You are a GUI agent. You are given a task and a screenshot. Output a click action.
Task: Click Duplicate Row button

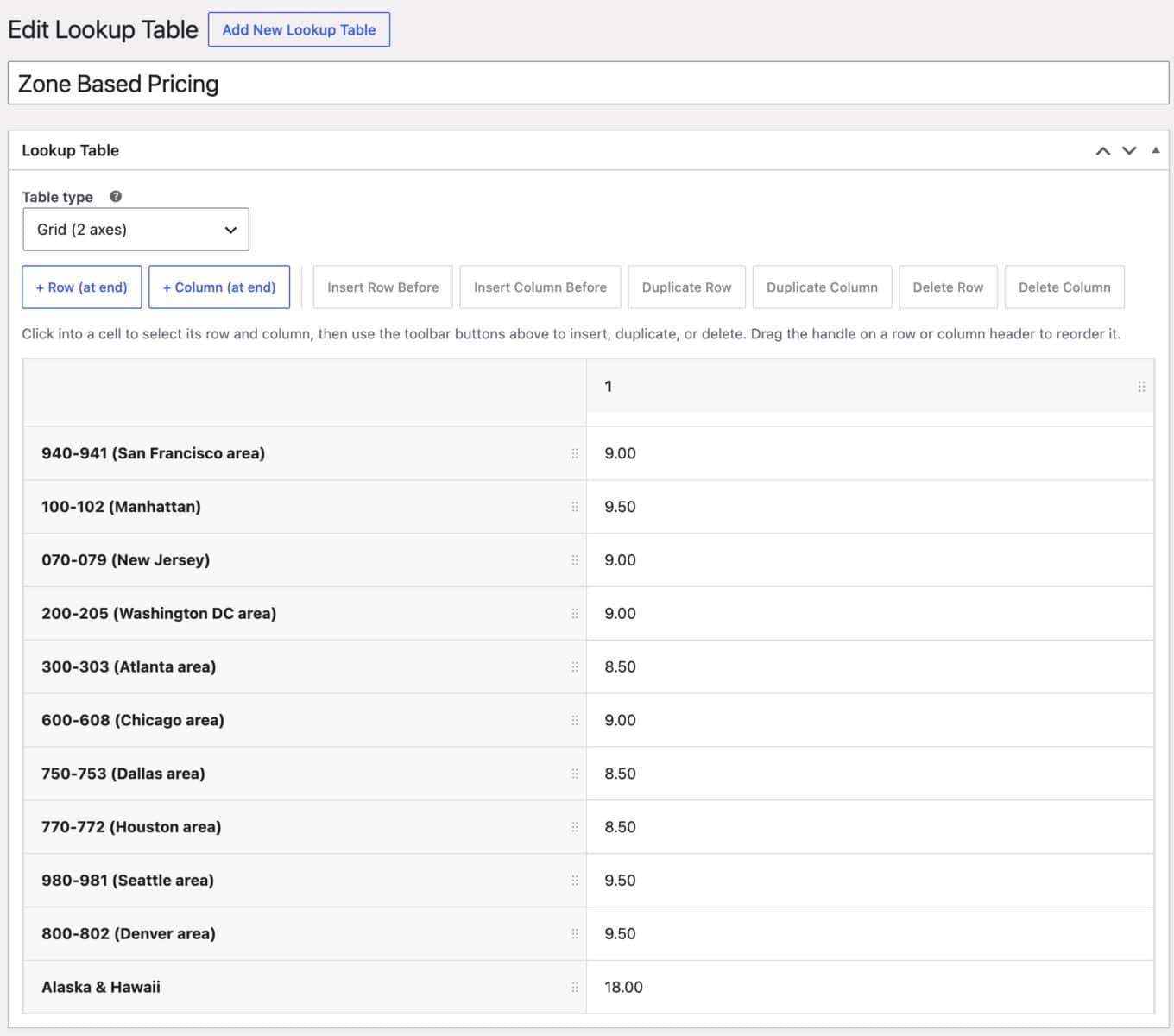(x=686, y=287)
